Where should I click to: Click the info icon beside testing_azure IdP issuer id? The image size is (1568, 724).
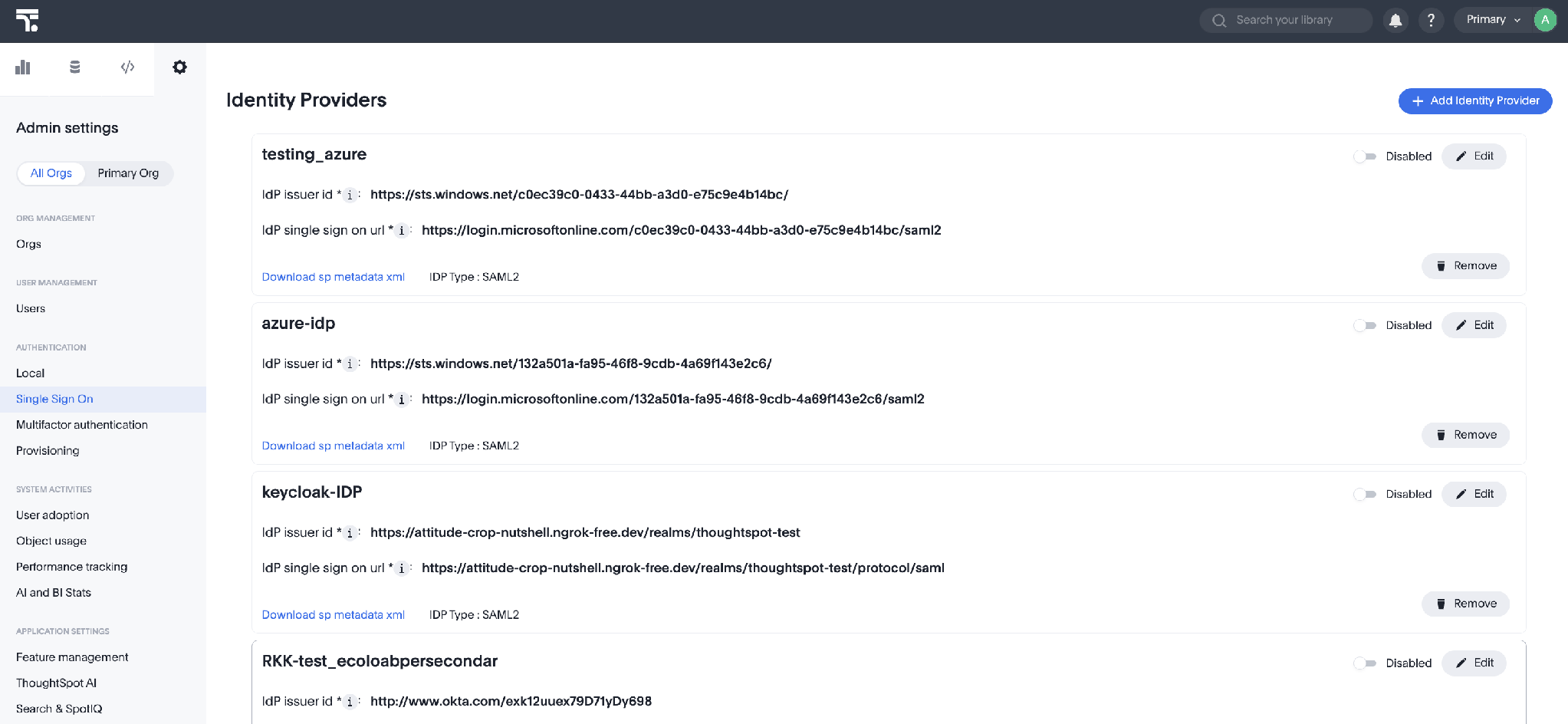tap(350, 195)
